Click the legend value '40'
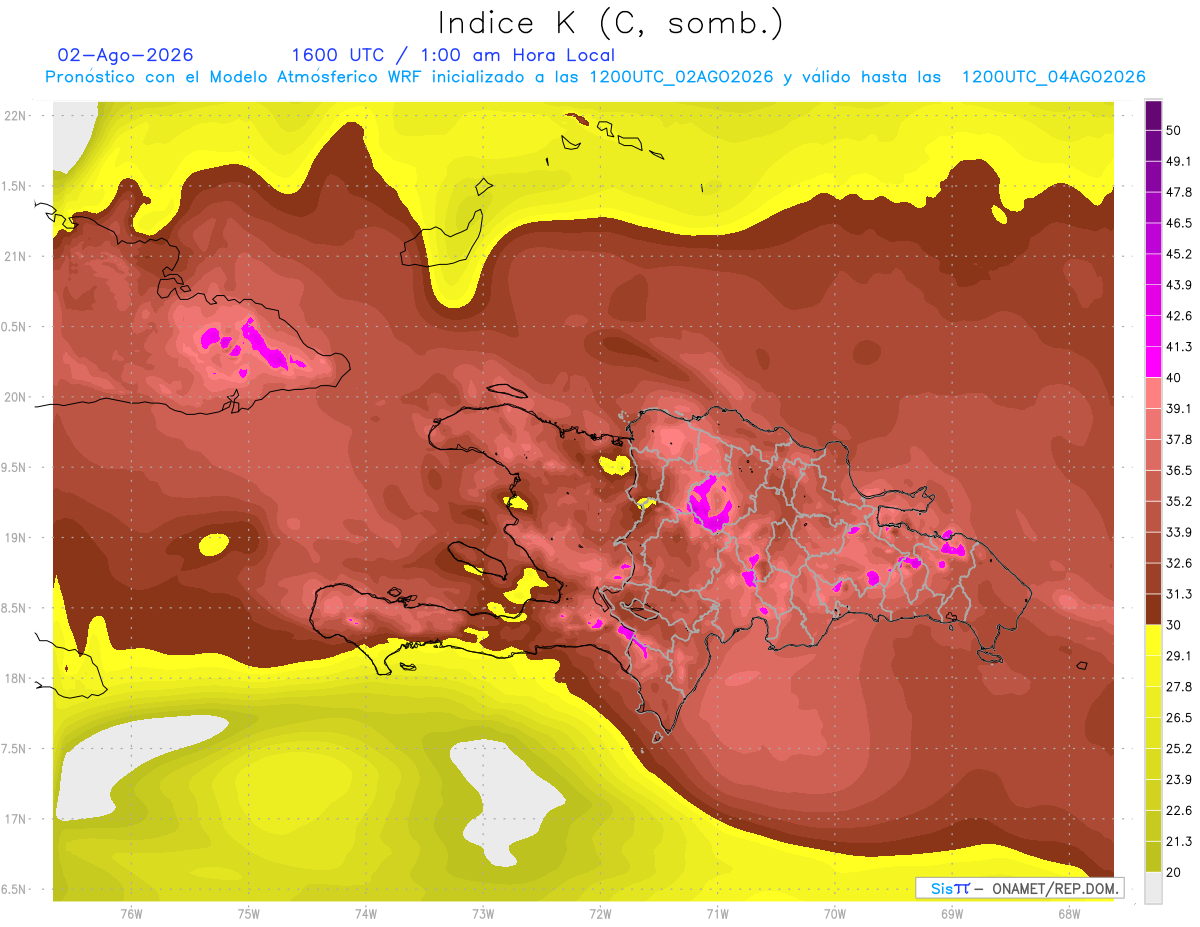Image resolution: width=1200 pixels, height=927 pixels. coord(1175,377)
